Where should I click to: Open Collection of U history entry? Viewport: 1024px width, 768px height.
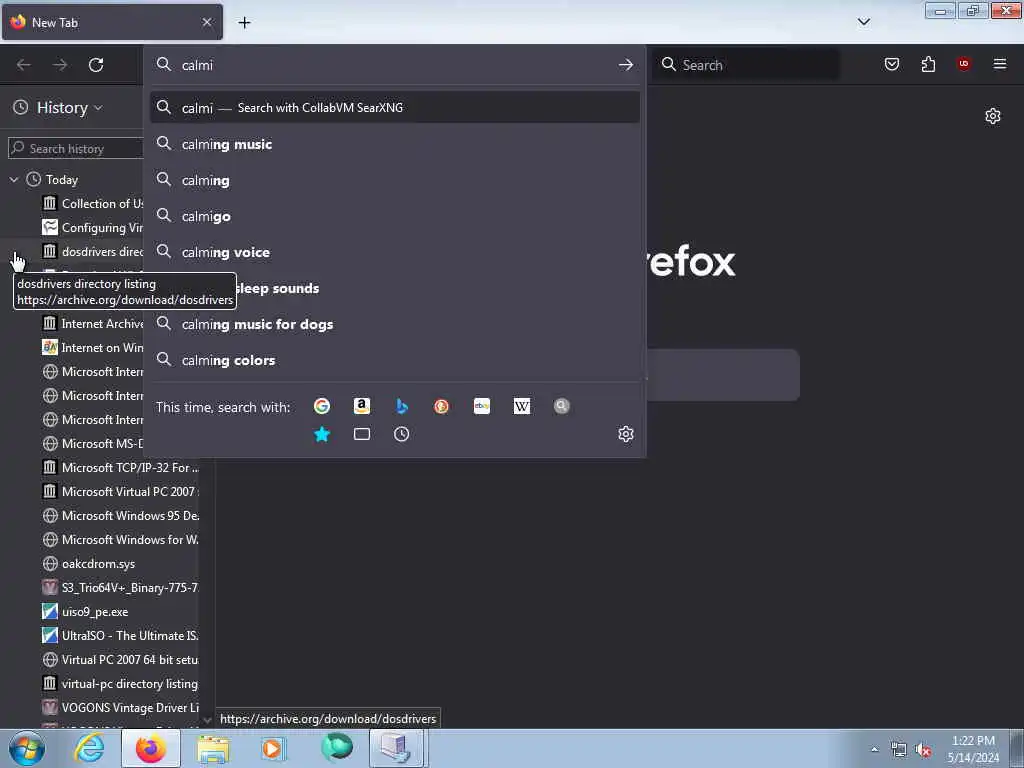coord(92,203)
